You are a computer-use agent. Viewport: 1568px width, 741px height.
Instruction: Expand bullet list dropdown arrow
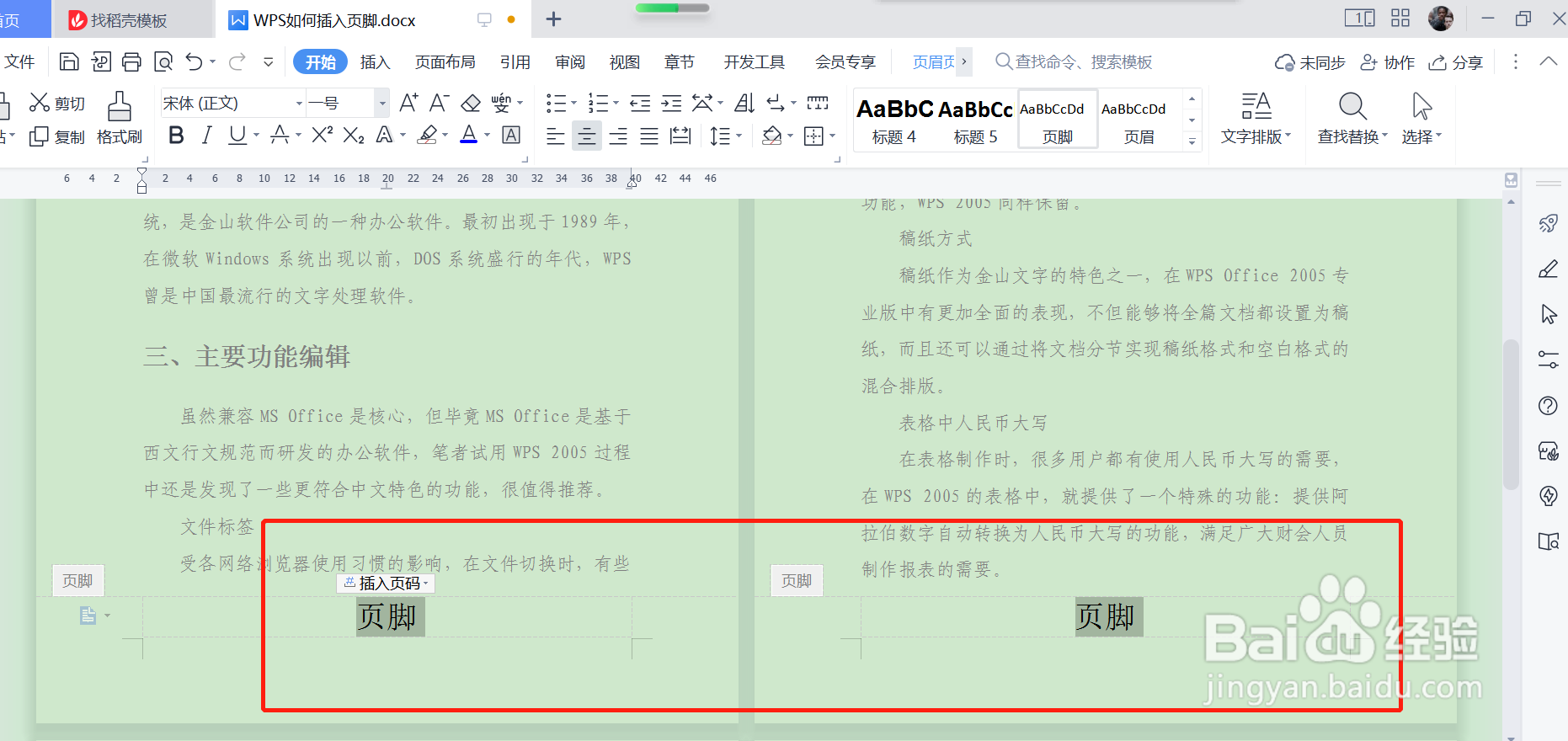click(x=574, y=104)
